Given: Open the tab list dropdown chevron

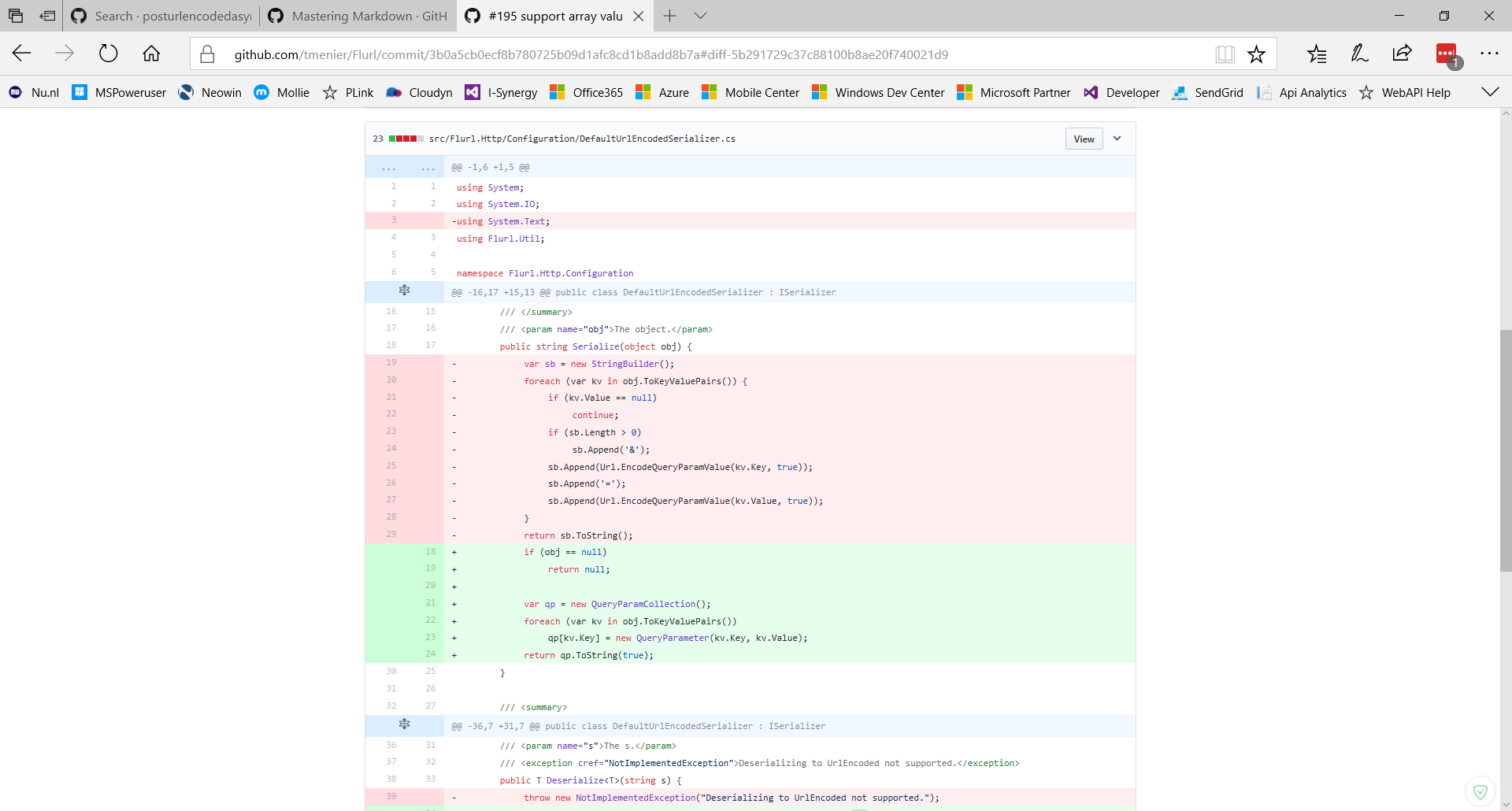Looking at the screenshot, I should click(x=701, y=16).
